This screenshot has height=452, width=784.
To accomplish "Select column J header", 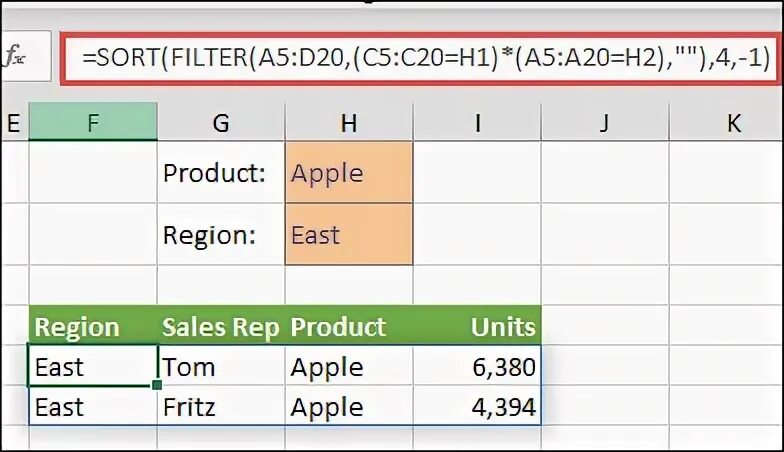I will 605,122.
